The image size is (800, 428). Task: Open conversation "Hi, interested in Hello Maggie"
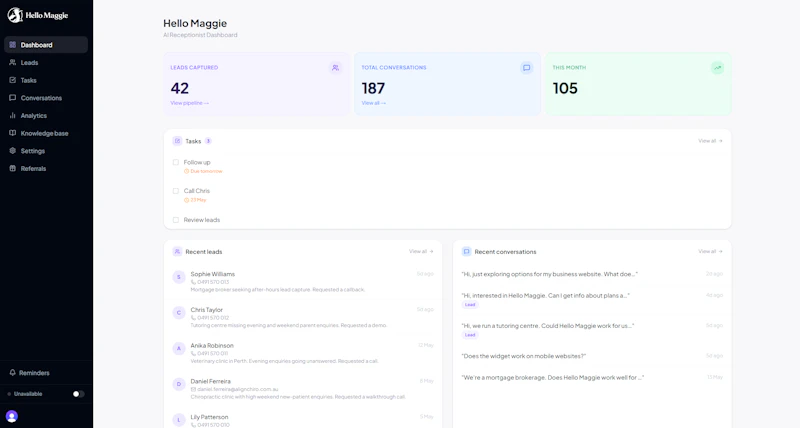(545, 295)
